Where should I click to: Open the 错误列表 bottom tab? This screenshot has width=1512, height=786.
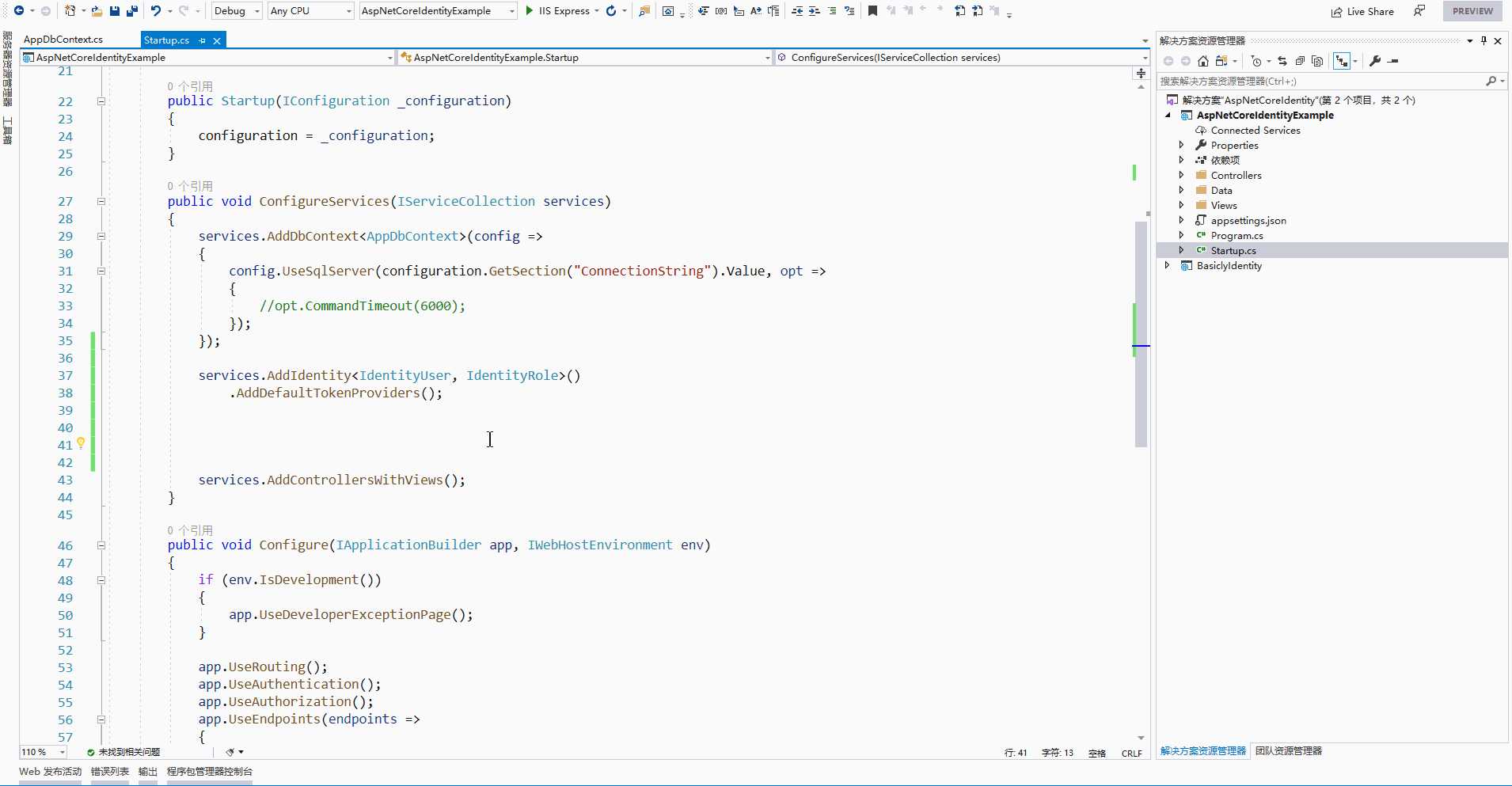tap(109, 772)
